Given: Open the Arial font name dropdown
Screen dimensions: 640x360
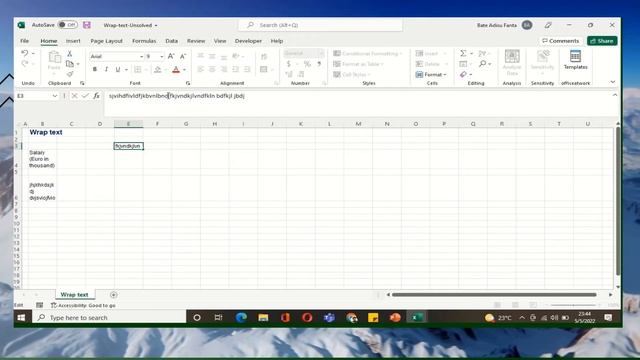Looking at the screenshot, I should (x=141, y=56).
